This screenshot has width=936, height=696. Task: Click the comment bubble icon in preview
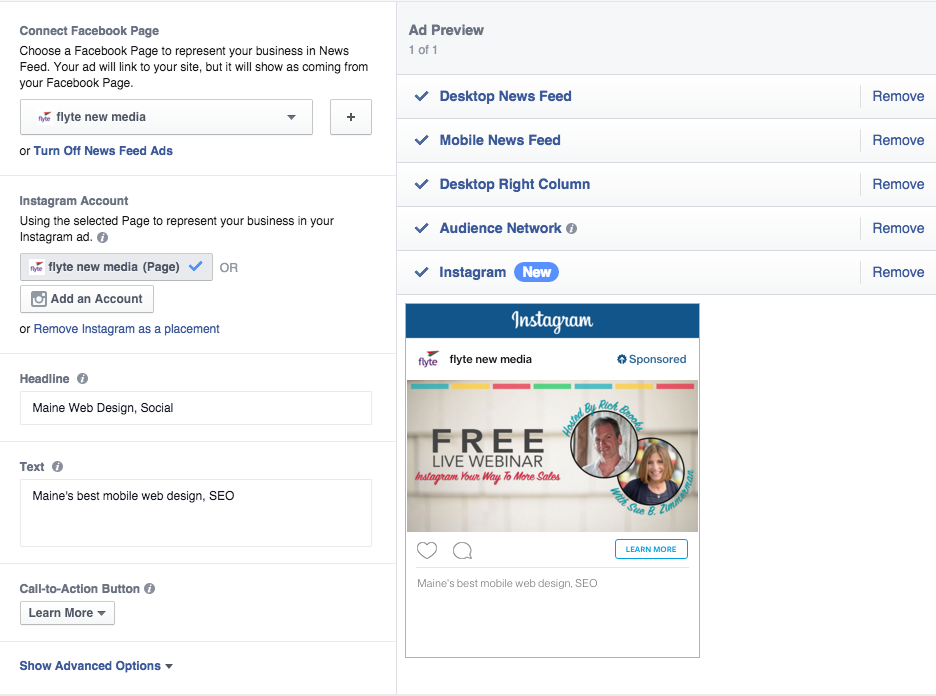pyautogui.click(x=462, y=550)
